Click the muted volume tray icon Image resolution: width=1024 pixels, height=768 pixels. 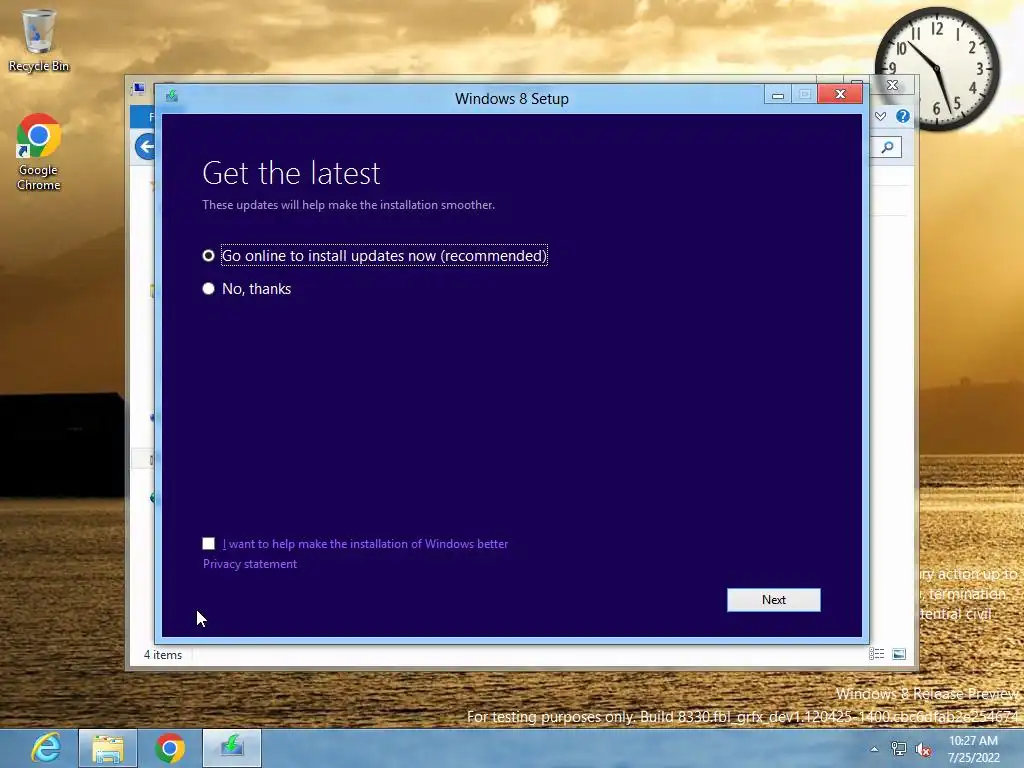tap(923, 750)
